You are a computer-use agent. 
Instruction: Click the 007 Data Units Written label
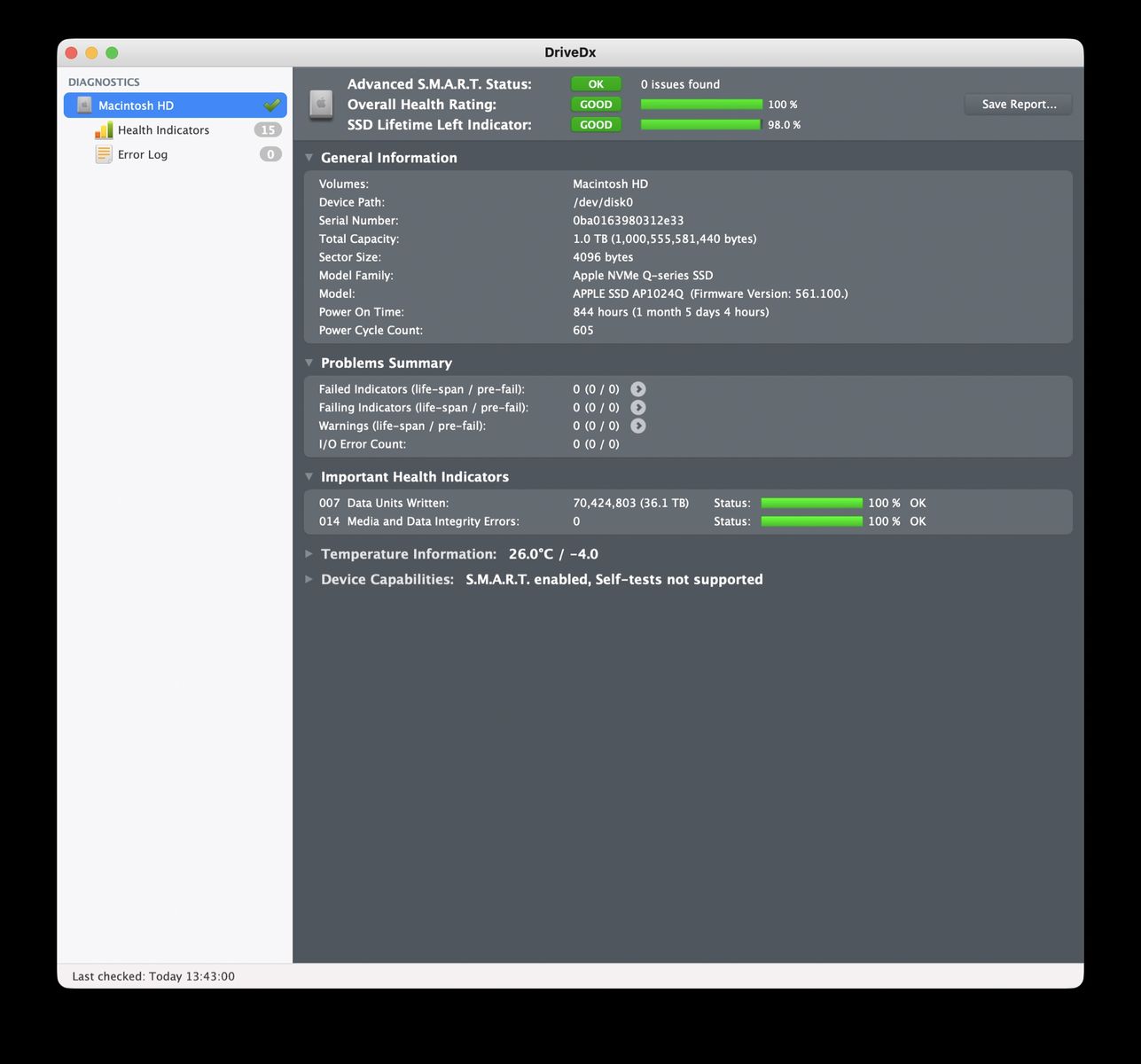384,503
